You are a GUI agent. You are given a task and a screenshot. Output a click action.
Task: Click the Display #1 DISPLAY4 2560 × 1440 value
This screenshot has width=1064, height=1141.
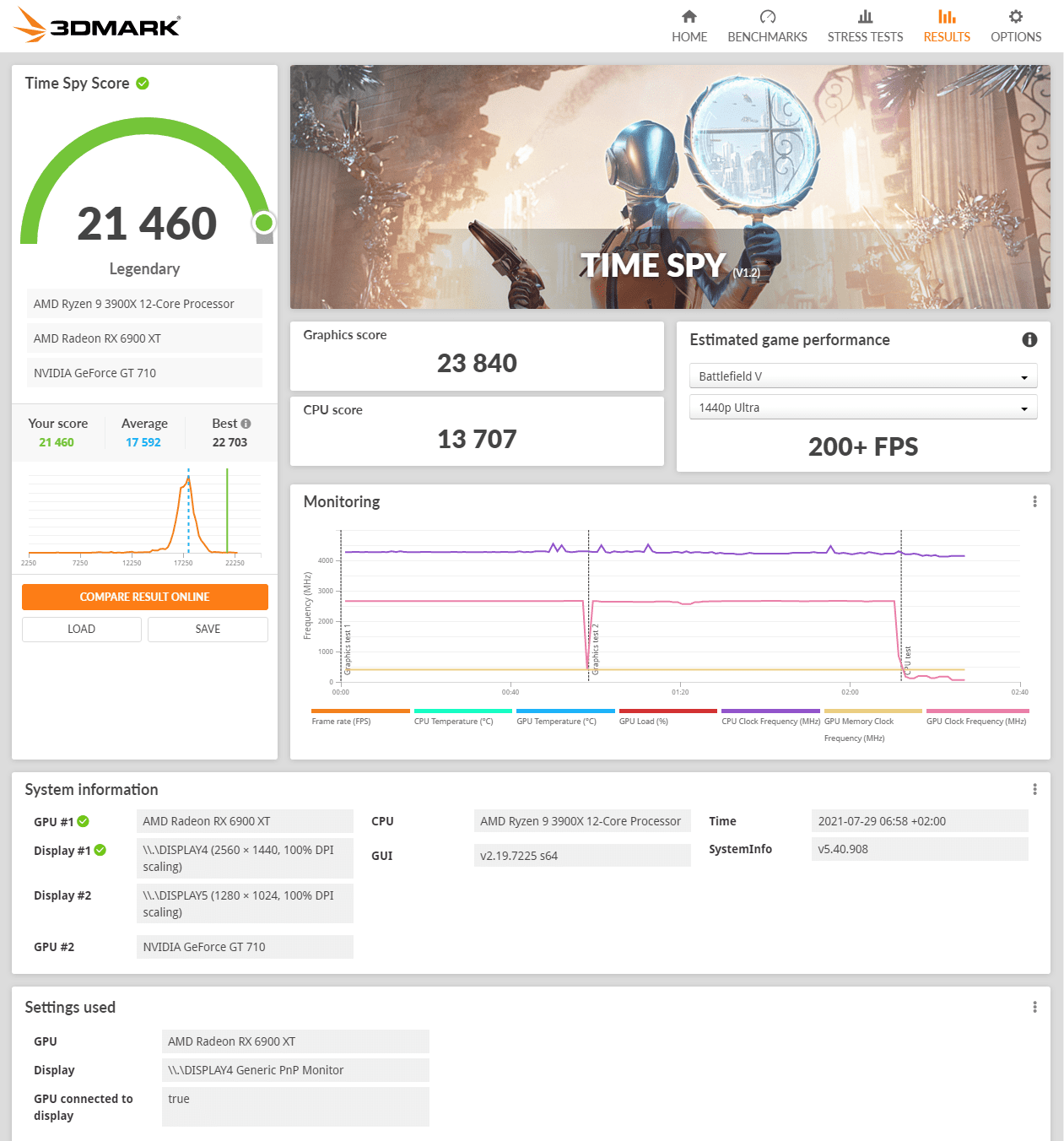(245, 858)
